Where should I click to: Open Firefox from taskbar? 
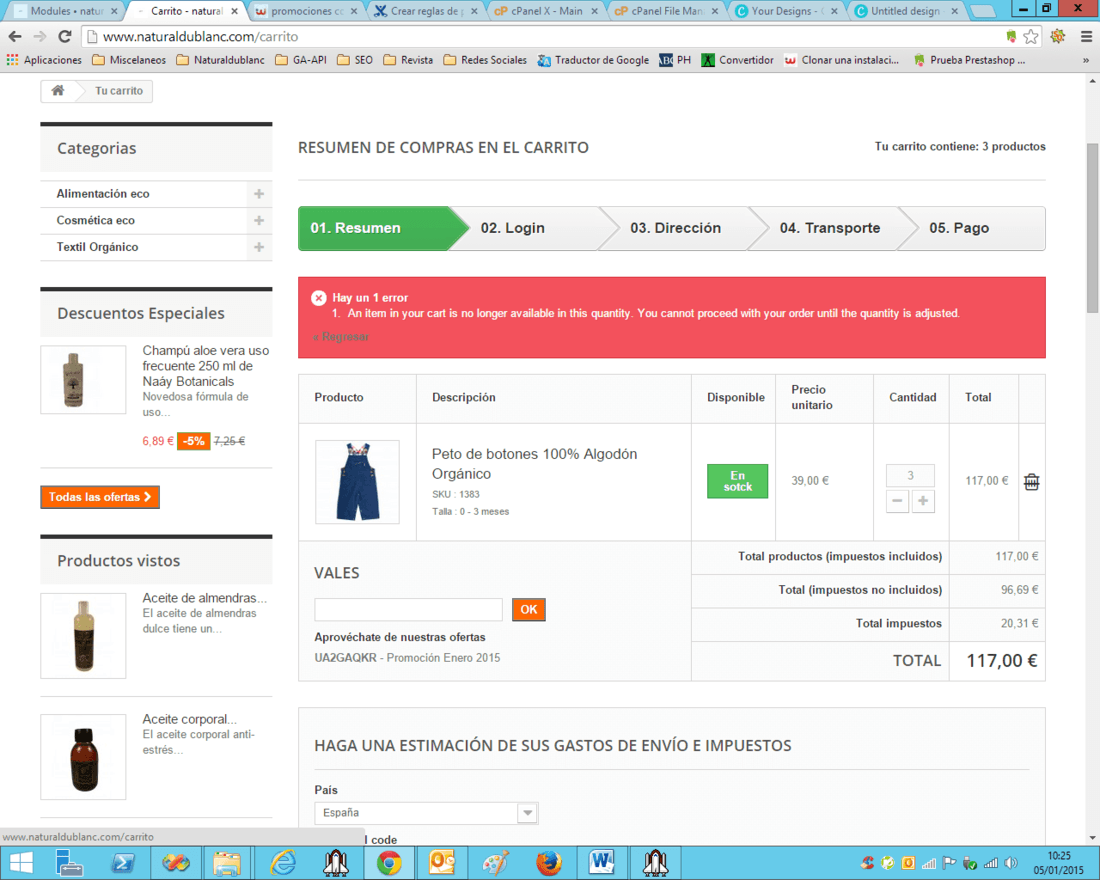click(x=549, y=862)
